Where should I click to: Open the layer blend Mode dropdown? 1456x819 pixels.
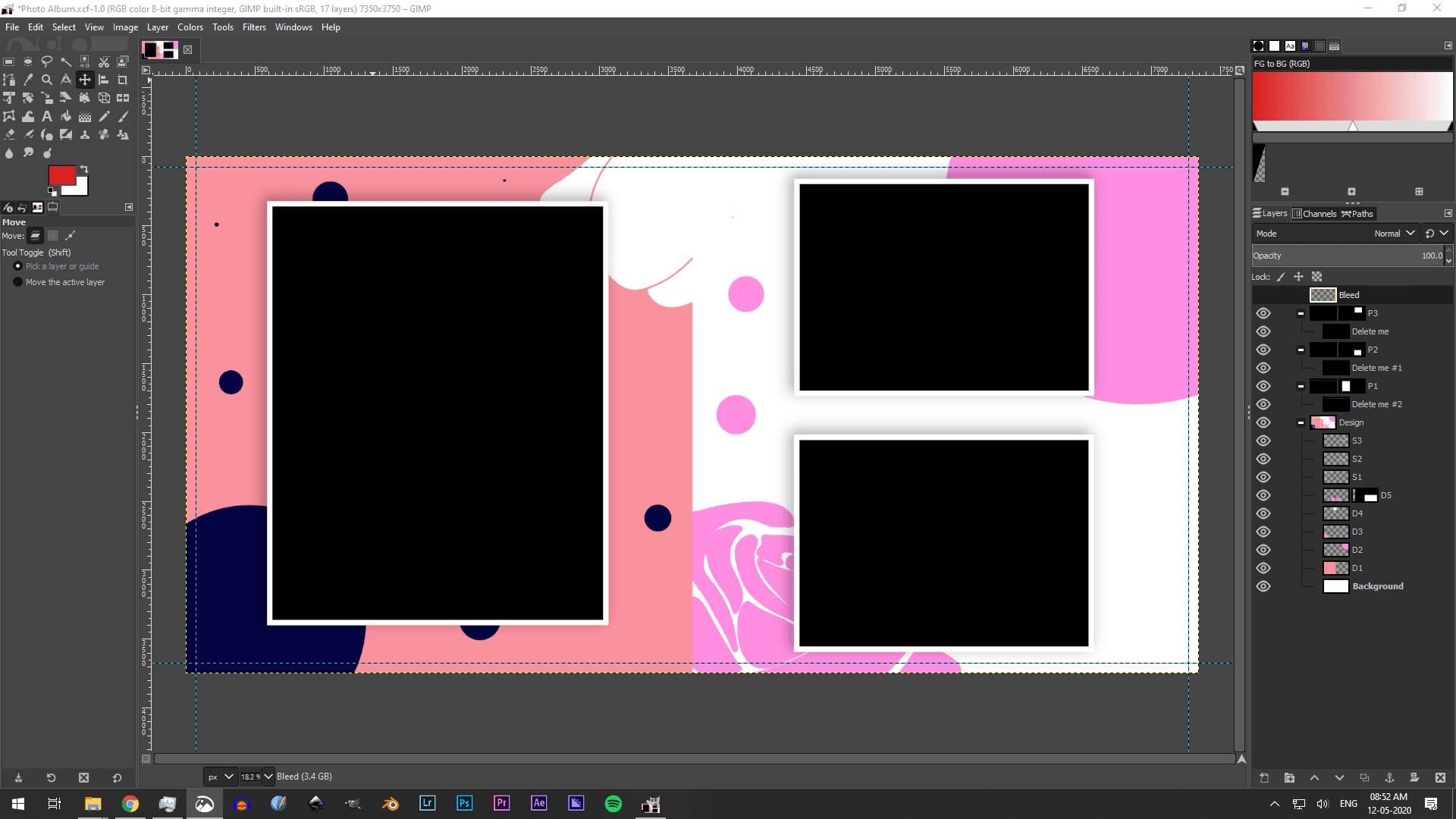(1394, 233)
